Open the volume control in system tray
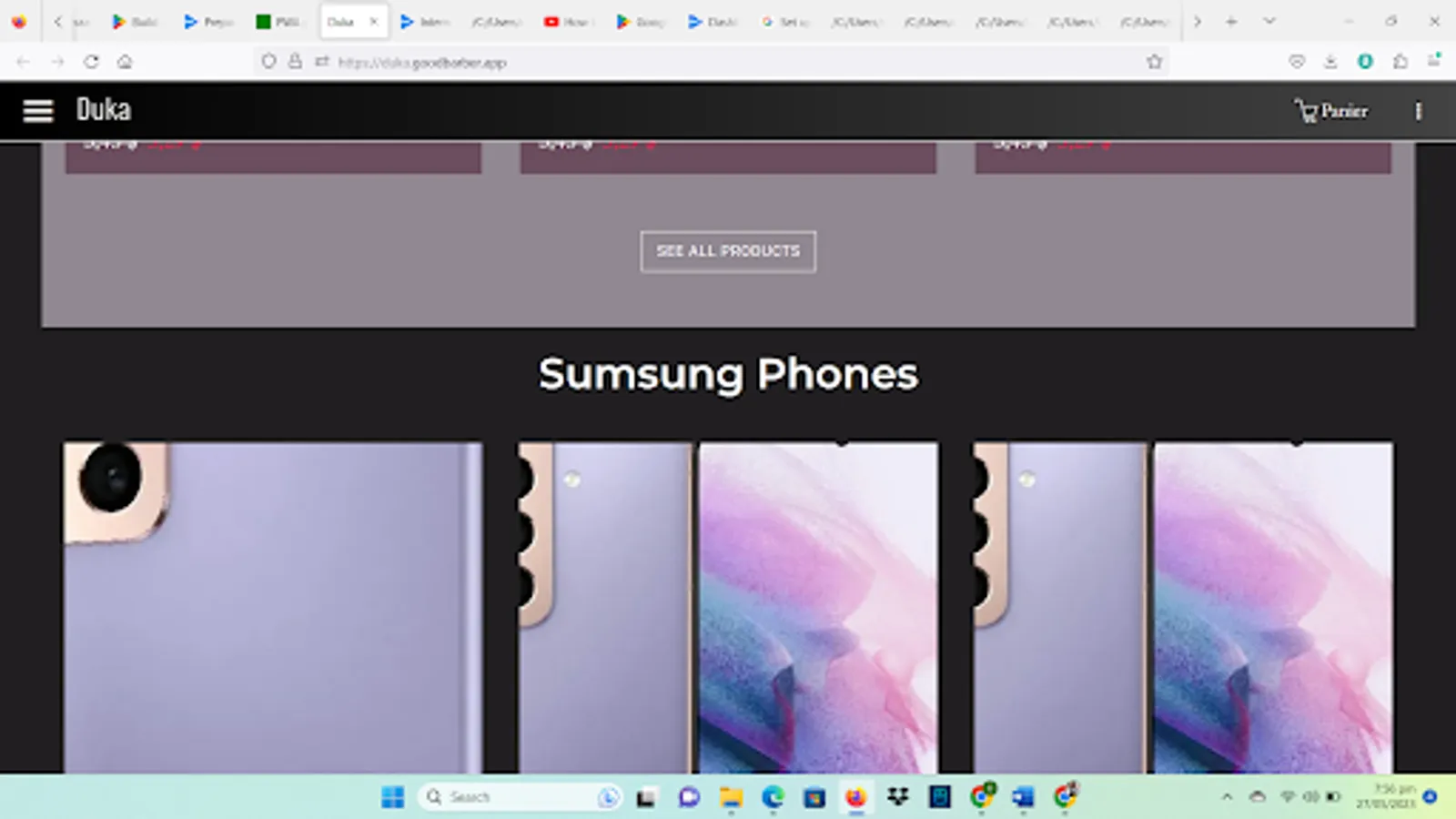The width and height of the screenshot is (1456, 819). click(1310, 797)
